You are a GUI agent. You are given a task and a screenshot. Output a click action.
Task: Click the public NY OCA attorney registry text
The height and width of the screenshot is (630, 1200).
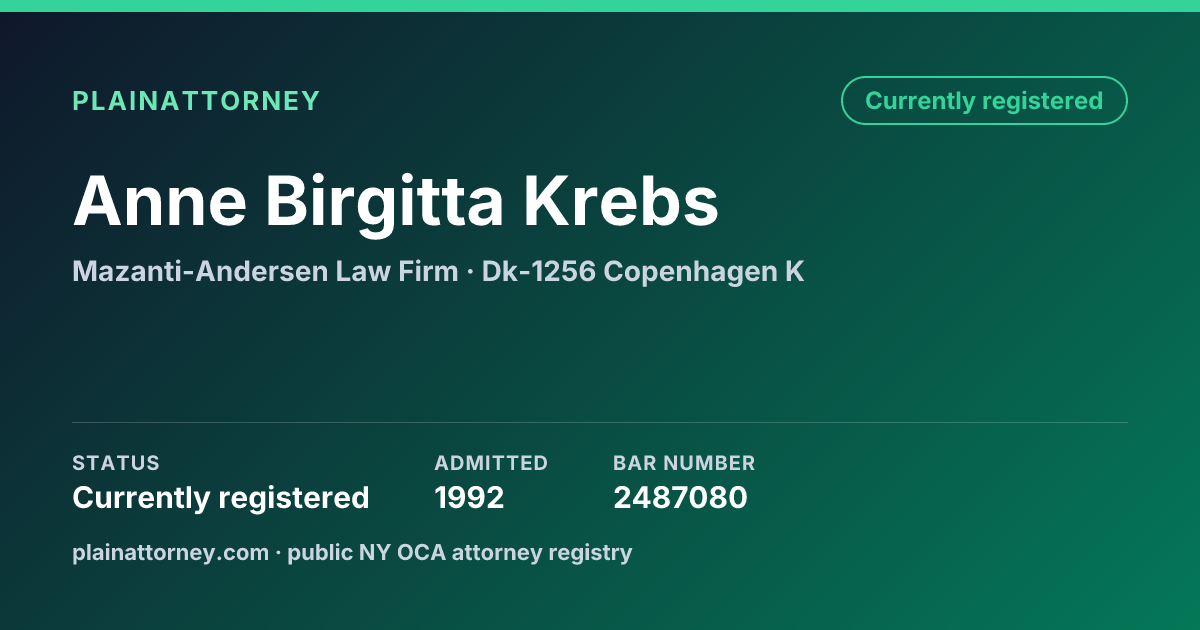(460, 552)
